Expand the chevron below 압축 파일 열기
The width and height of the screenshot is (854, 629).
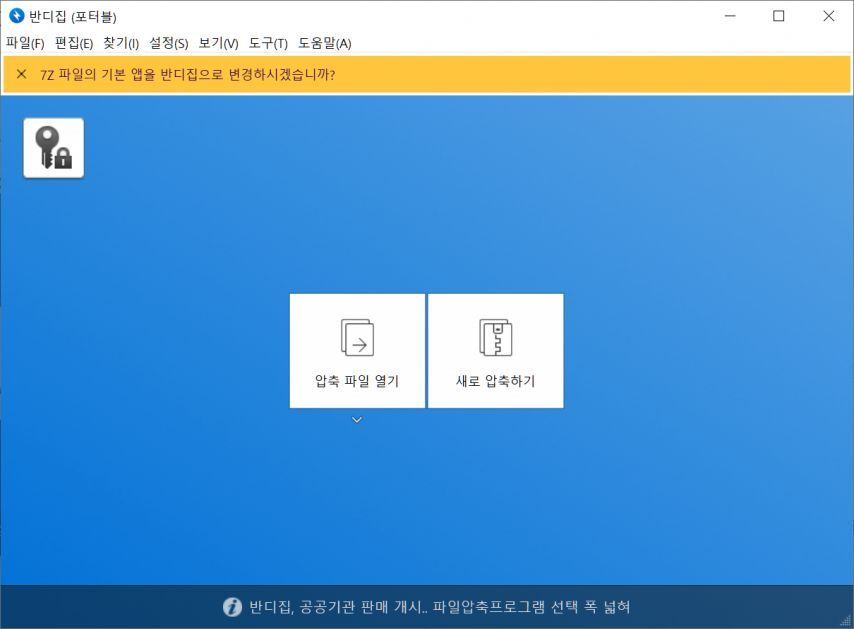[x=357, y=420]
